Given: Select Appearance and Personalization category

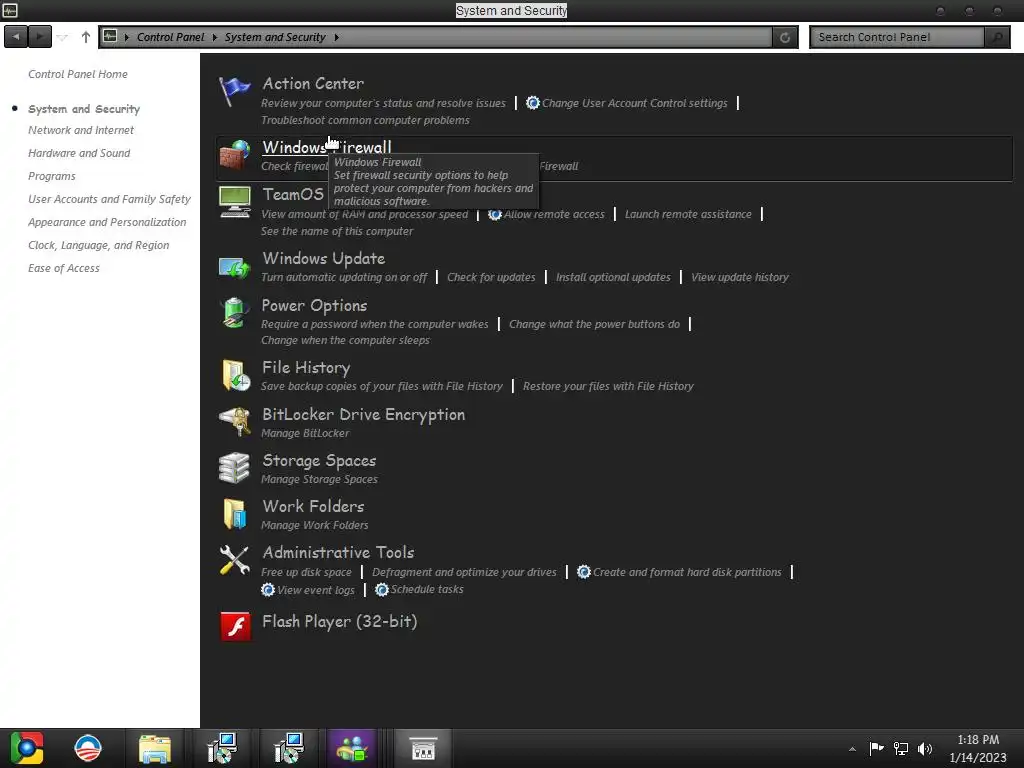Looking at the screenshot, I should point(107,222).
